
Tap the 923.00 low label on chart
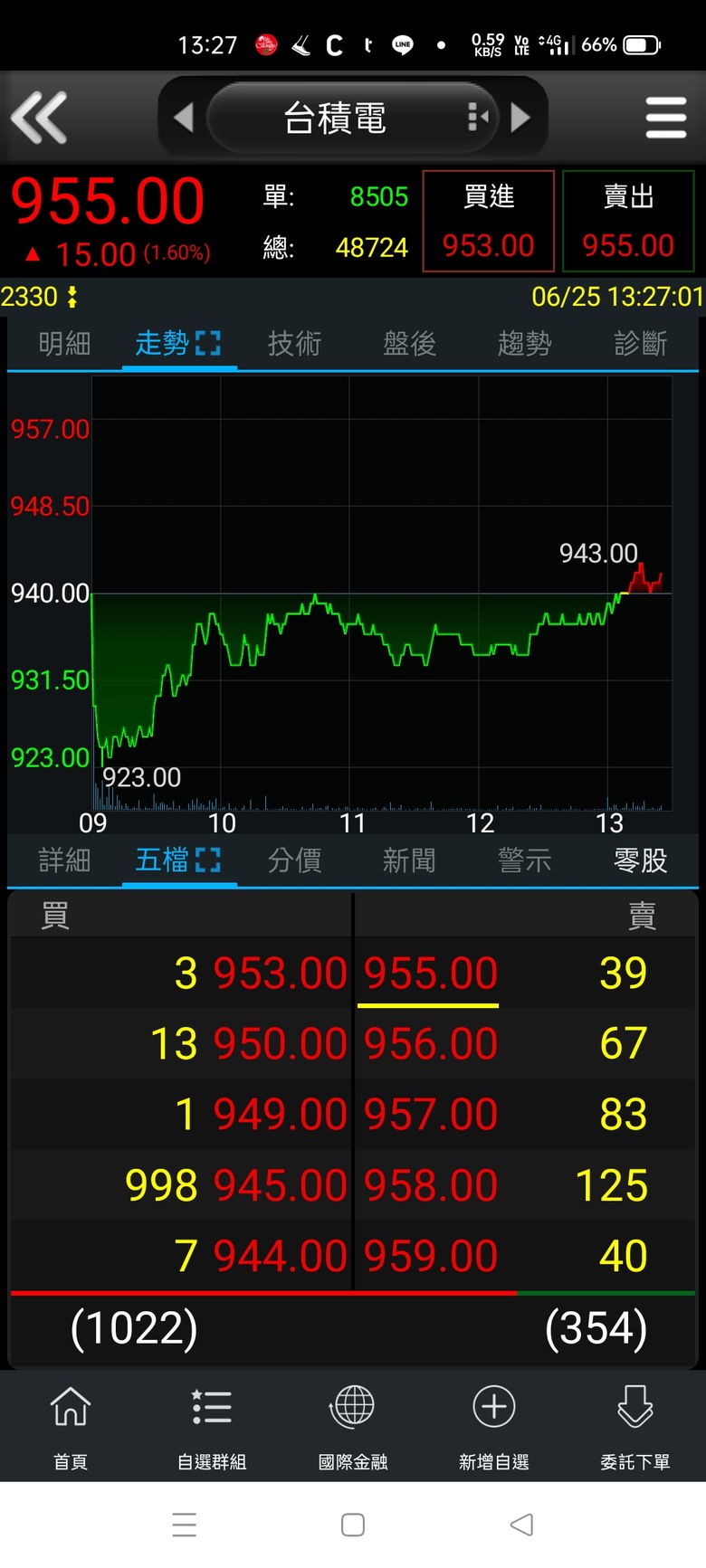pos(141,777)
